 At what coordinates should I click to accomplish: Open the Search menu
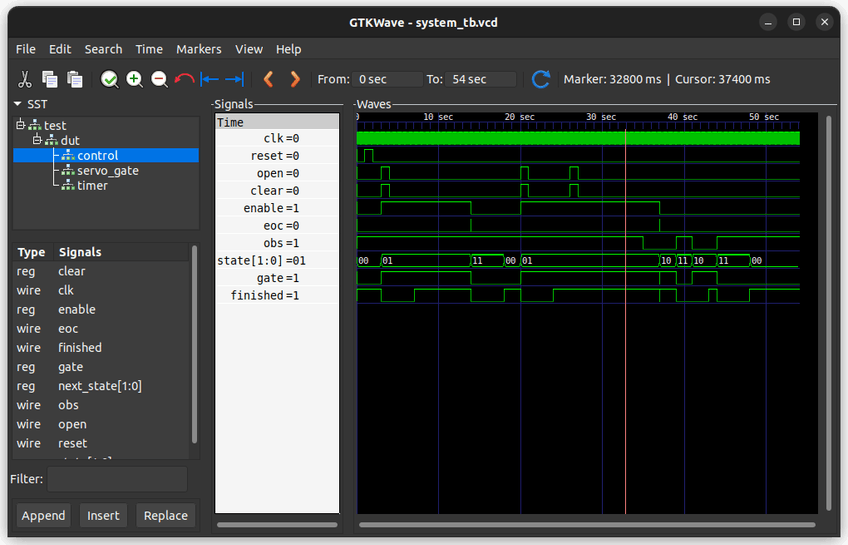(103, 49)
